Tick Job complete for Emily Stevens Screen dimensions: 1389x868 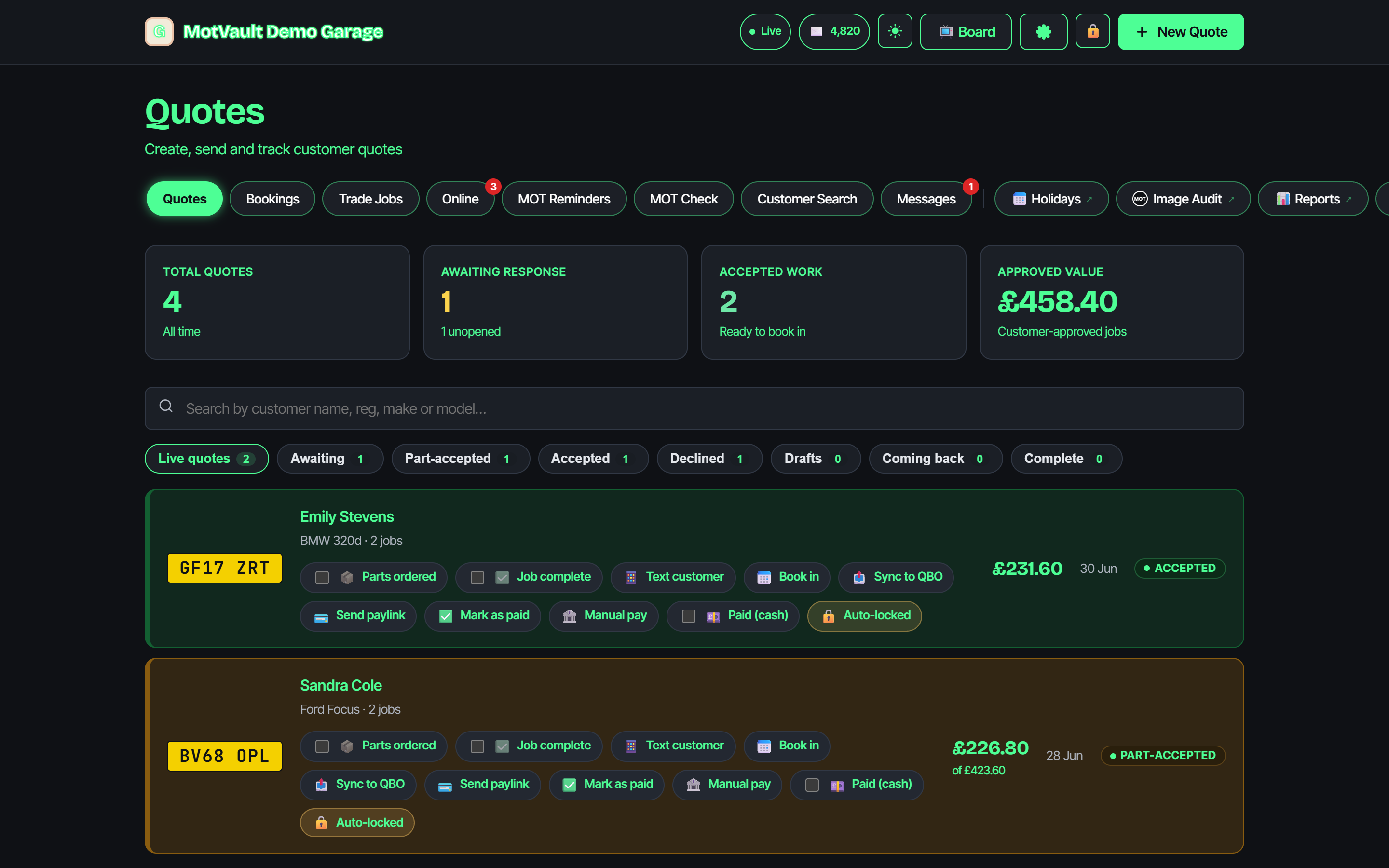tap(477, 577)
